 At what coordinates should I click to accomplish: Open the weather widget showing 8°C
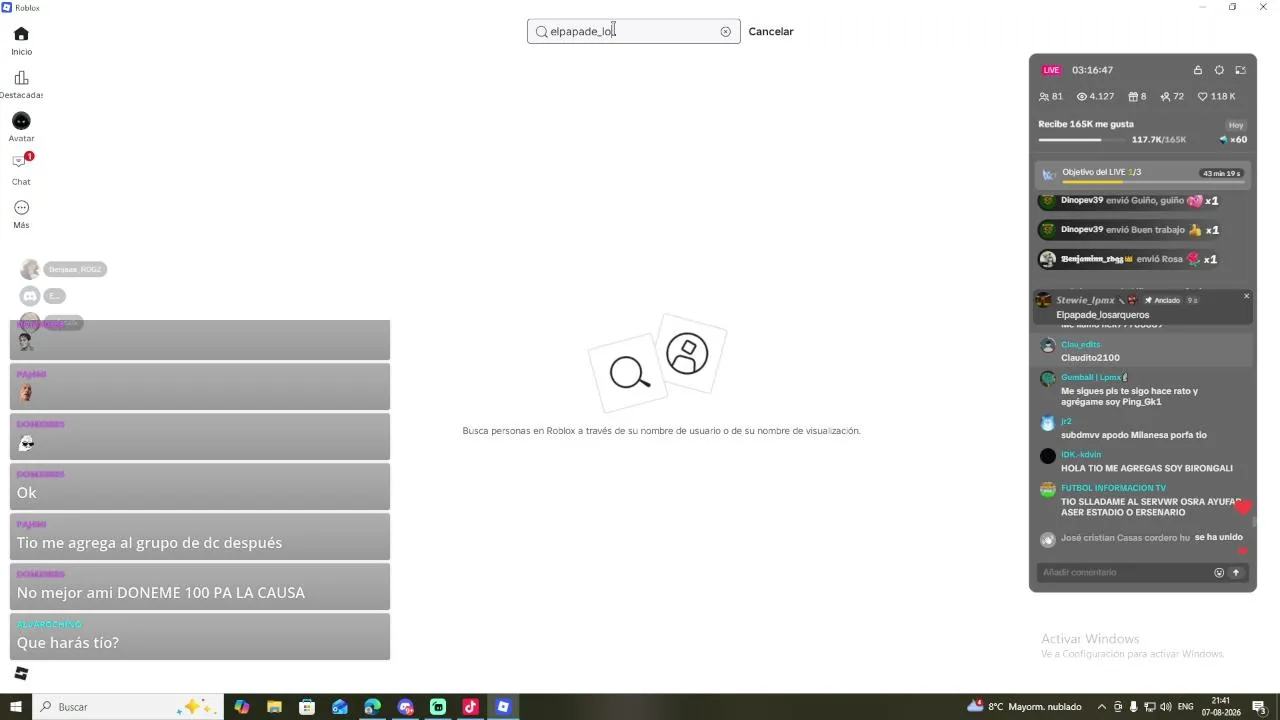1024,707
